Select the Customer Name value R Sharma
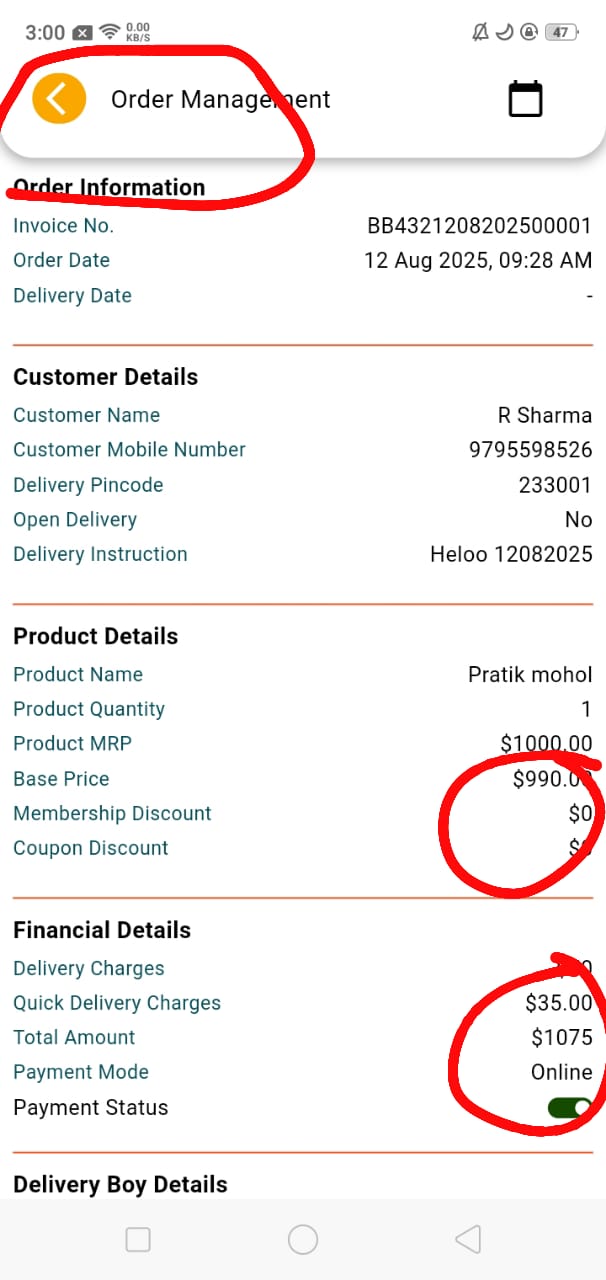 coord(544,415)
